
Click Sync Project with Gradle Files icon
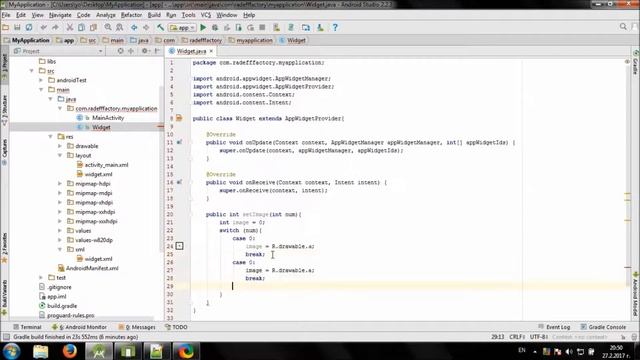(291, 27)
